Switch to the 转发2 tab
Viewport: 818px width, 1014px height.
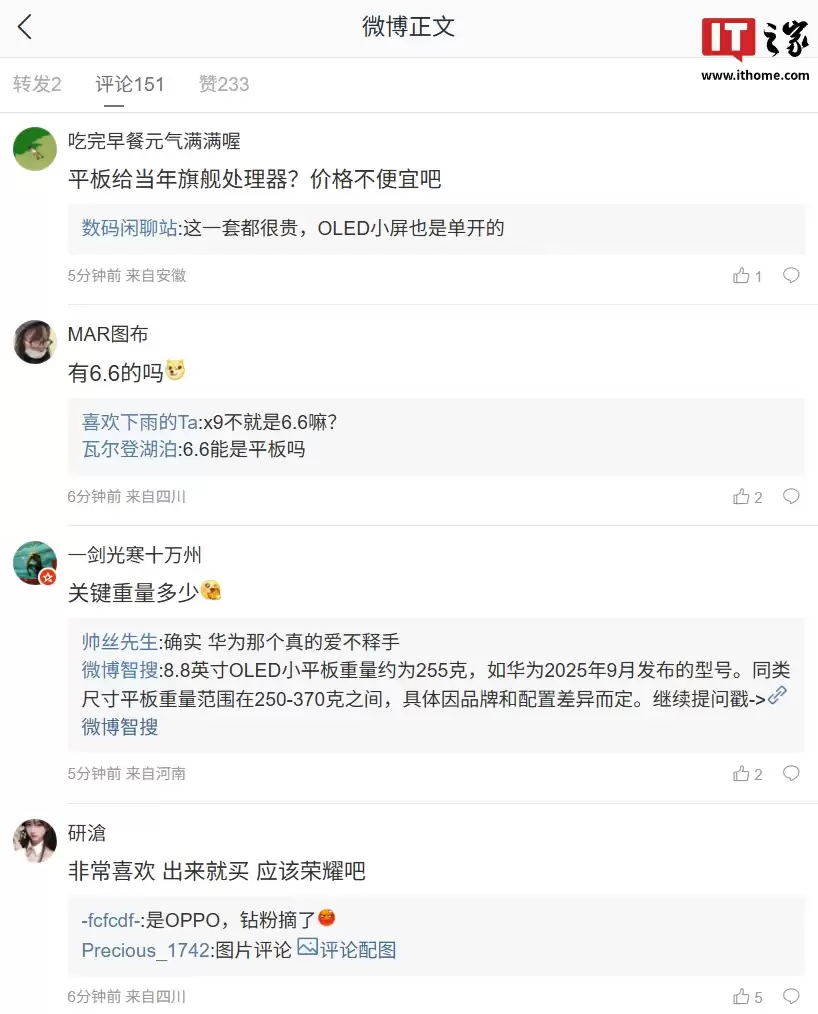[37, 84]
